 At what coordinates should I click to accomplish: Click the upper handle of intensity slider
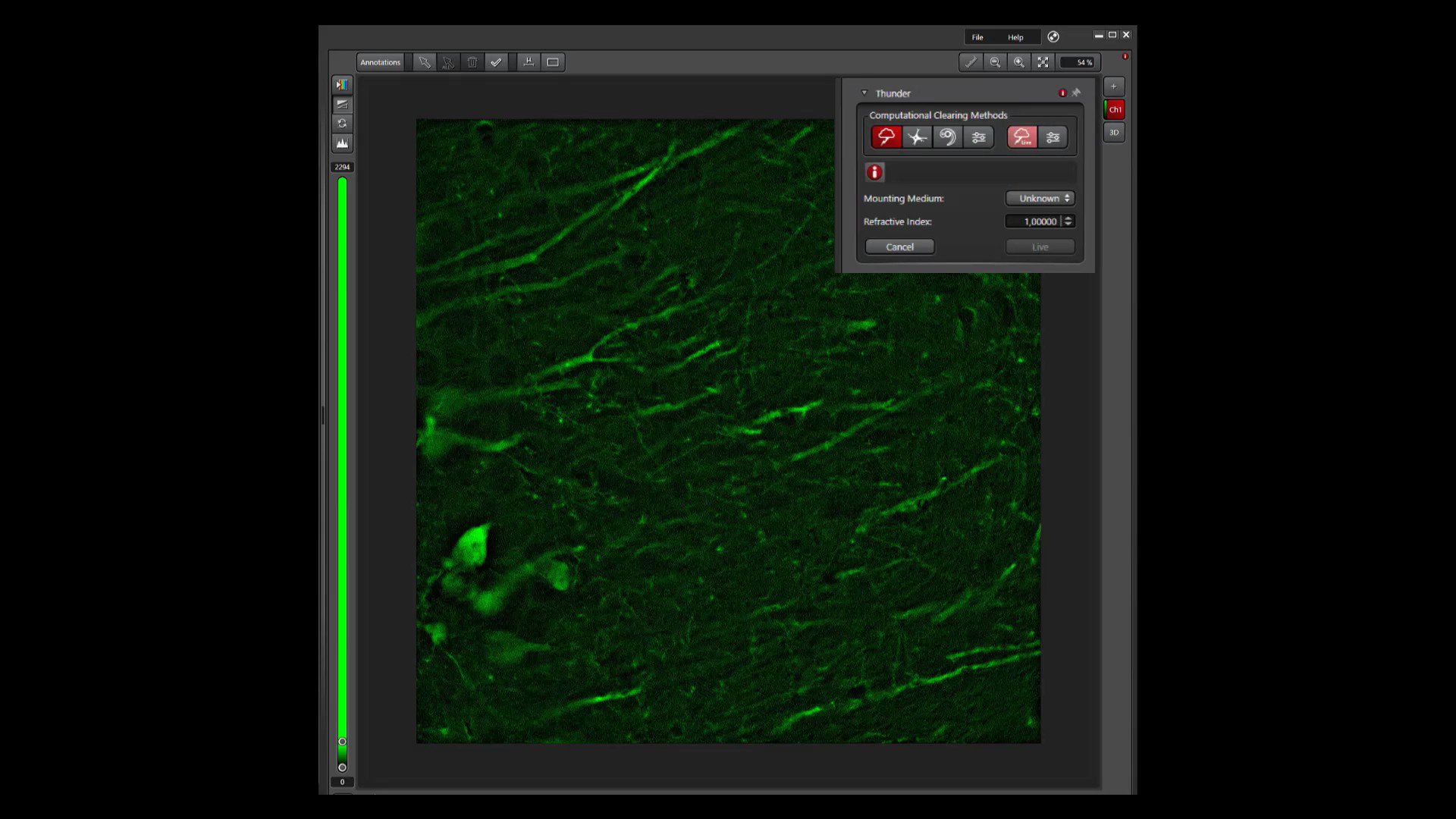click(x=342, y=742)
